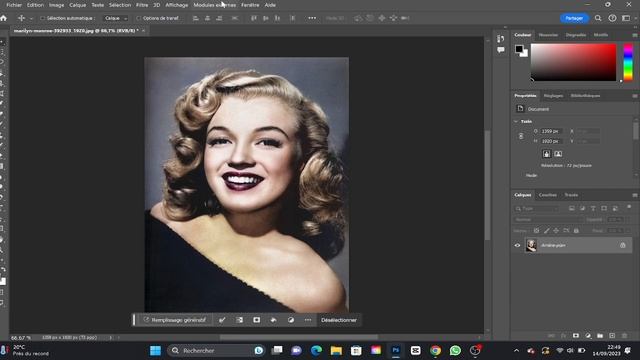640x360 pixels.
Task: Set landscape canvas orientation button
Action: coord(558,154)
